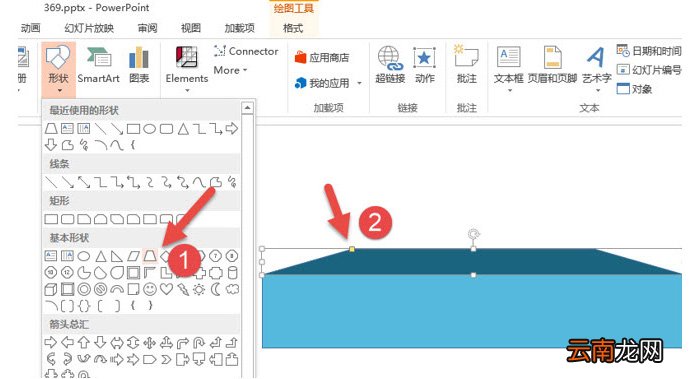
Task: Expand 我的应用 dropdown arrow
Action: click(359, 83)
